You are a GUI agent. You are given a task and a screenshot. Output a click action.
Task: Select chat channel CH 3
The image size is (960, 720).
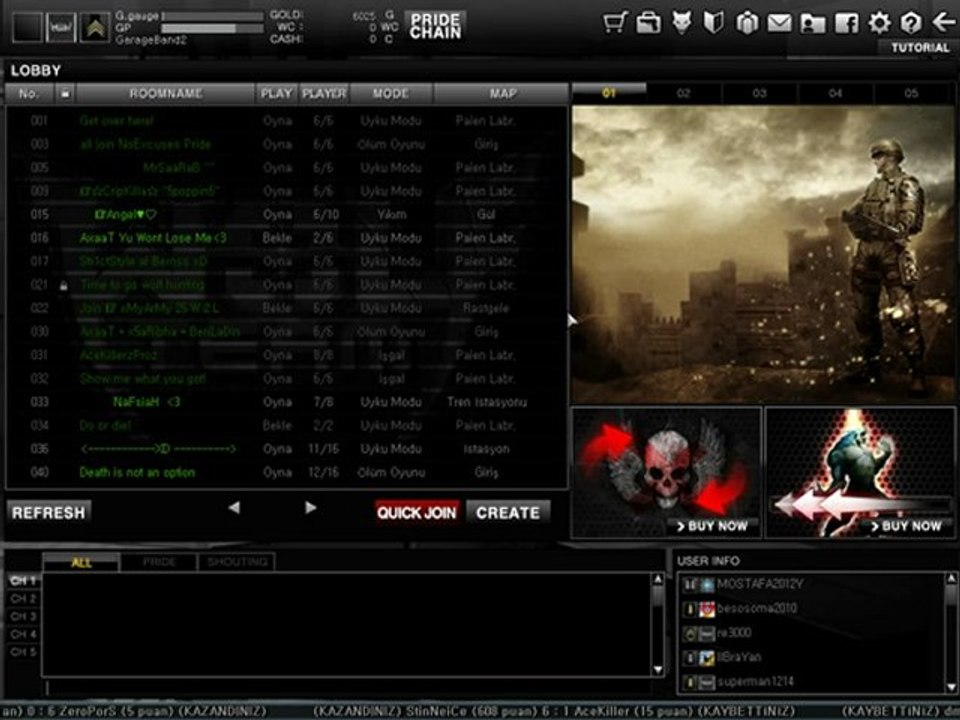coord(23,616)
